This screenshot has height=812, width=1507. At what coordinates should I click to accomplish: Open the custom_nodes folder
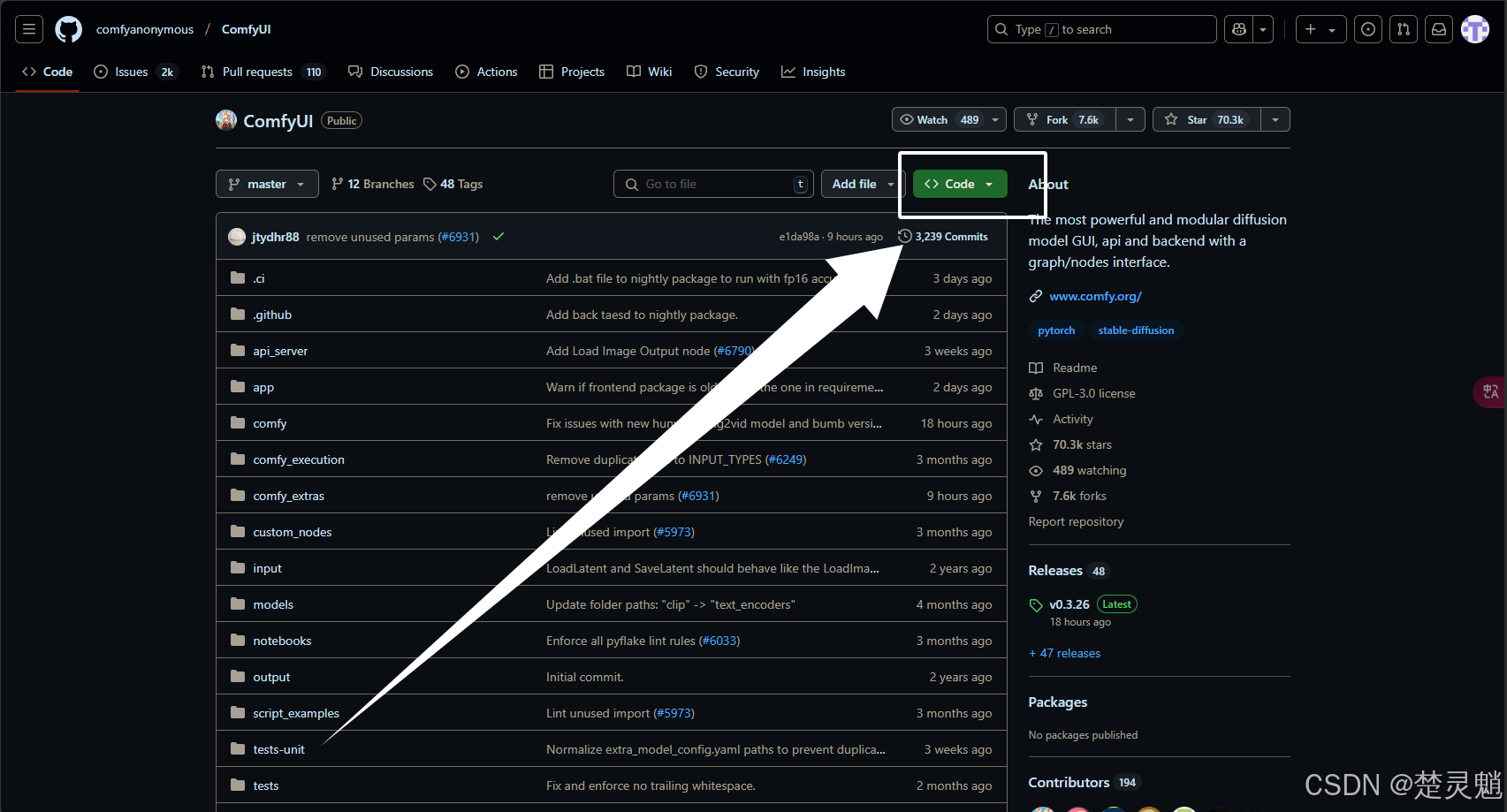[x=292, y=532]
